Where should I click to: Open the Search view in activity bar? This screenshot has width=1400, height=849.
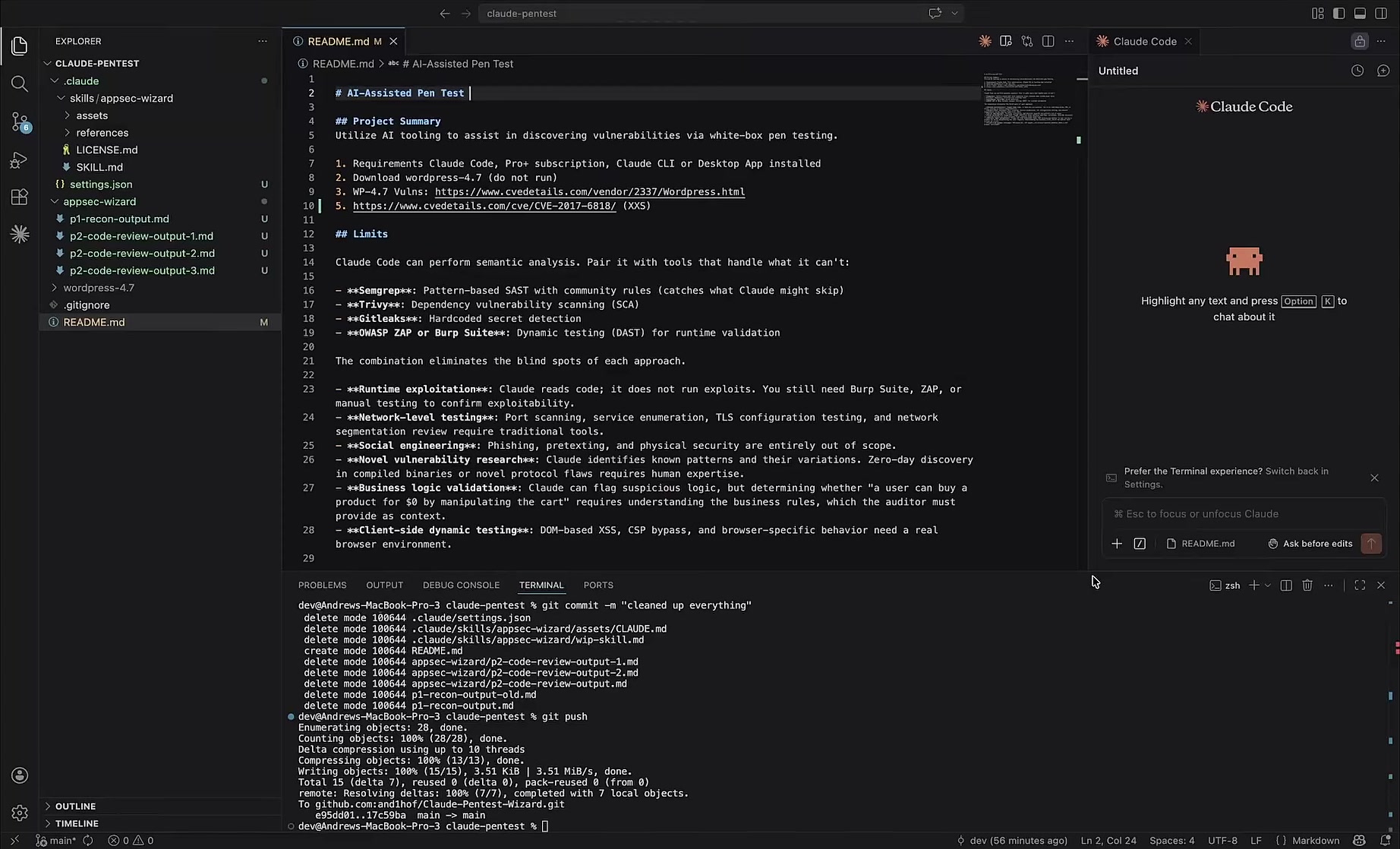(20, 84)
